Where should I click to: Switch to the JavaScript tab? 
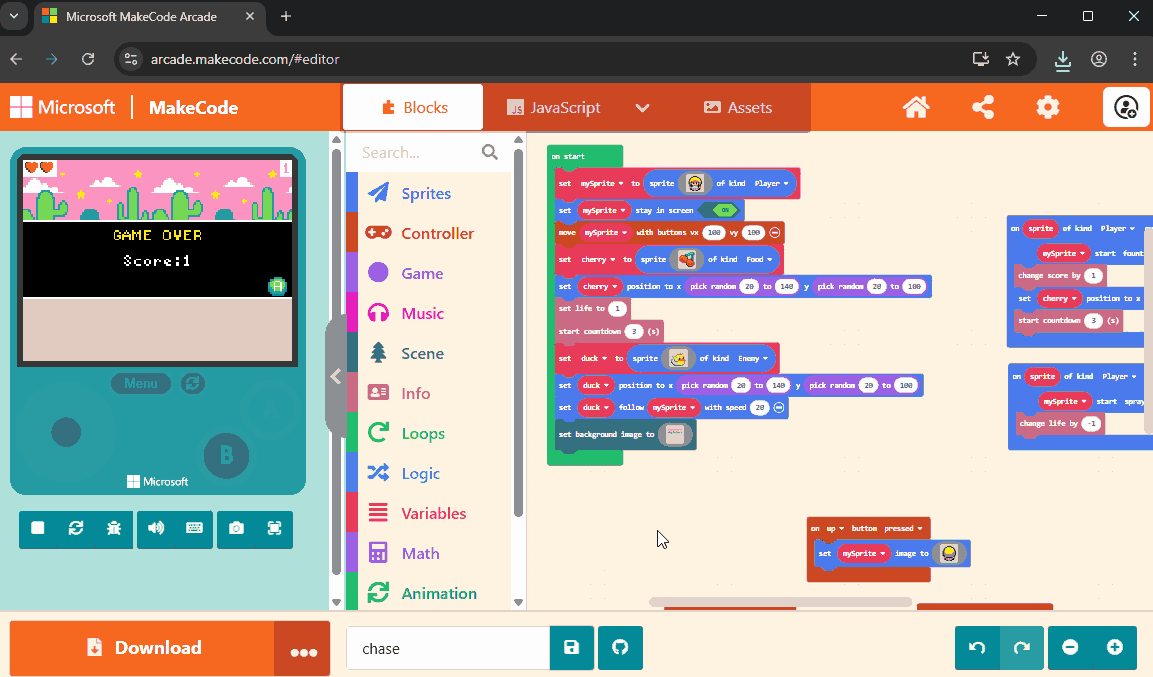pos(554,107)
